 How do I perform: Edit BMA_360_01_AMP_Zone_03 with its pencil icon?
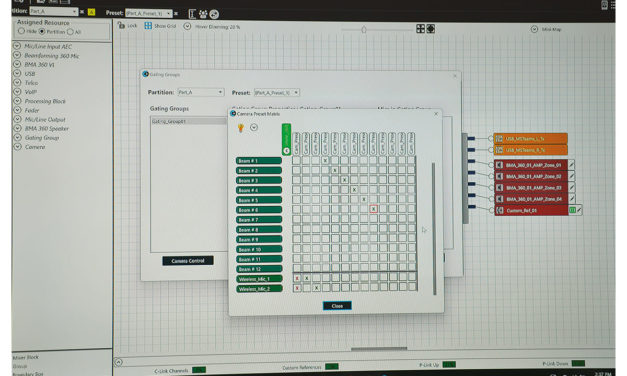click(x=571, y=187)
